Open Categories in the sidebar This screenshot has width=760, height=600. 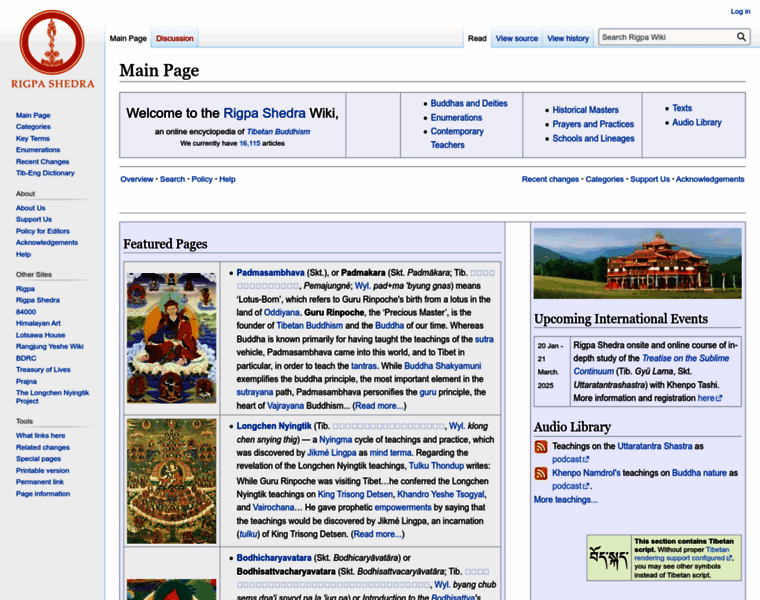click(33, 126)
